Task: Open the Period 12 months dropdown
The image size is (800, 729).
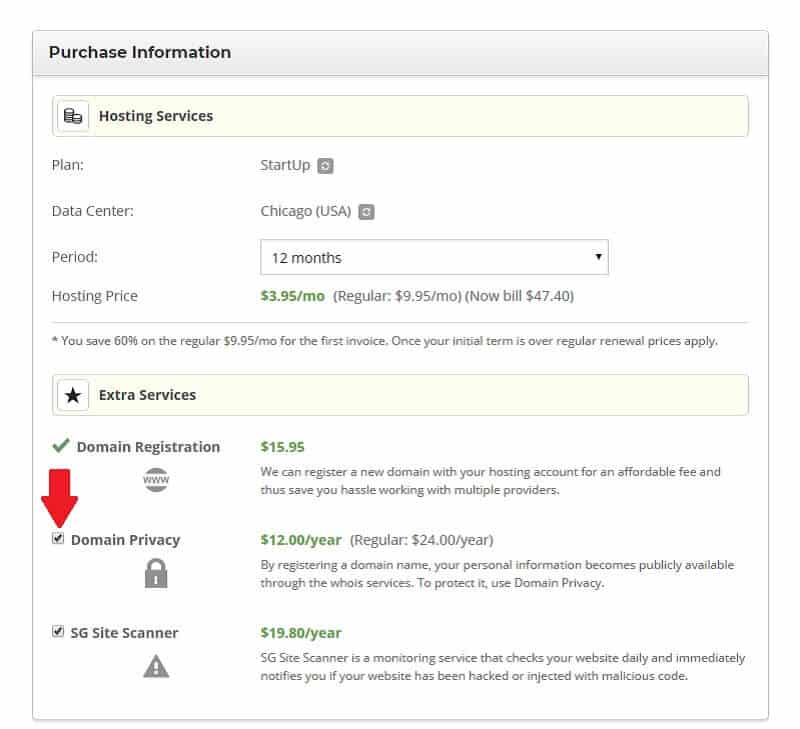Action: click(434, 257)
